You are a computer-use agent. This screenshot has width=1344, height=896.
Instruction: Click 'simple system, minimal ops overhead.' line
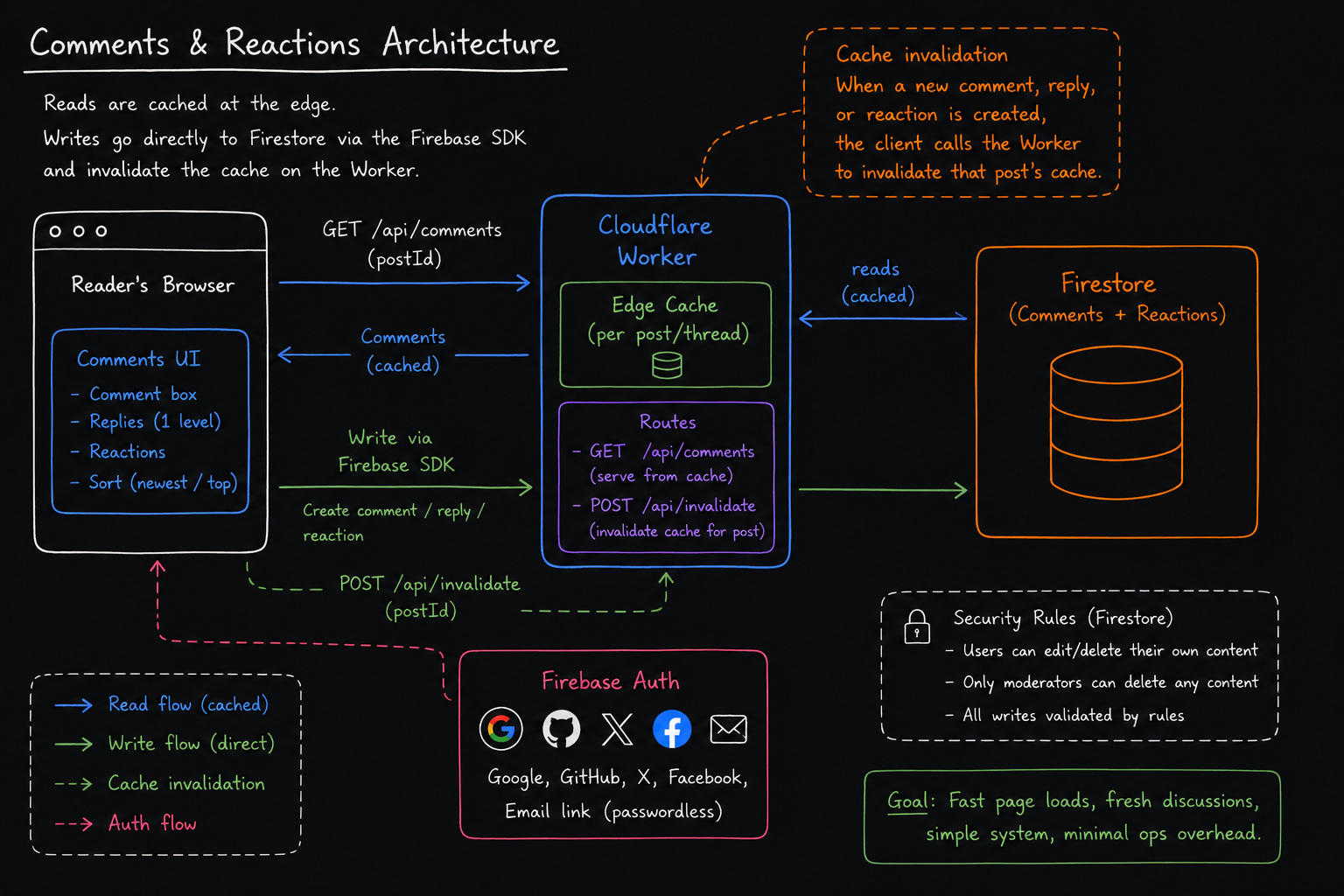(x=1094, y=834)
